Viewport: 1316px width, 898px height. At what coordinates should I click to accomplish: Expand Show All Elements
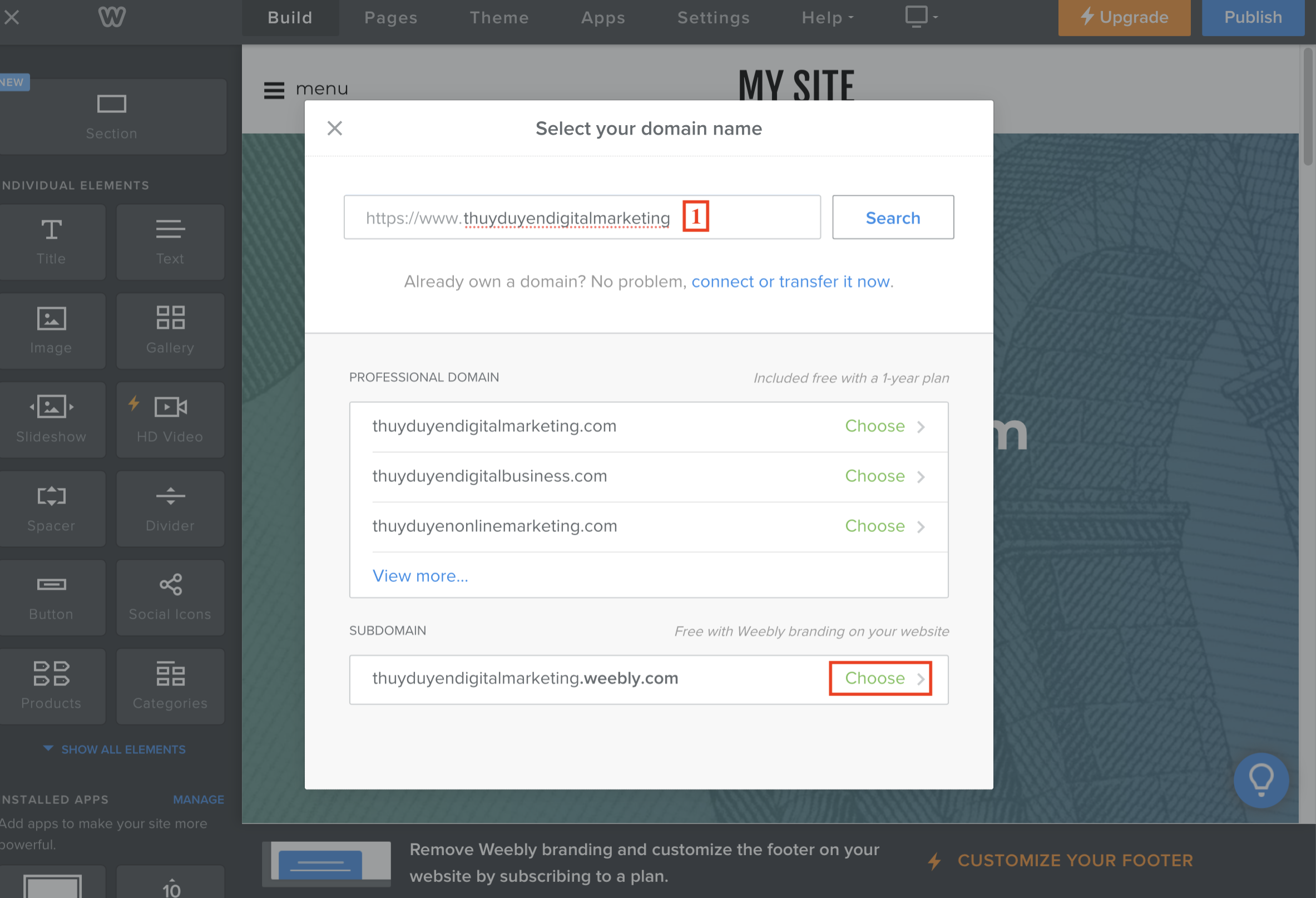pyautogui.click(x=115, y=749)
